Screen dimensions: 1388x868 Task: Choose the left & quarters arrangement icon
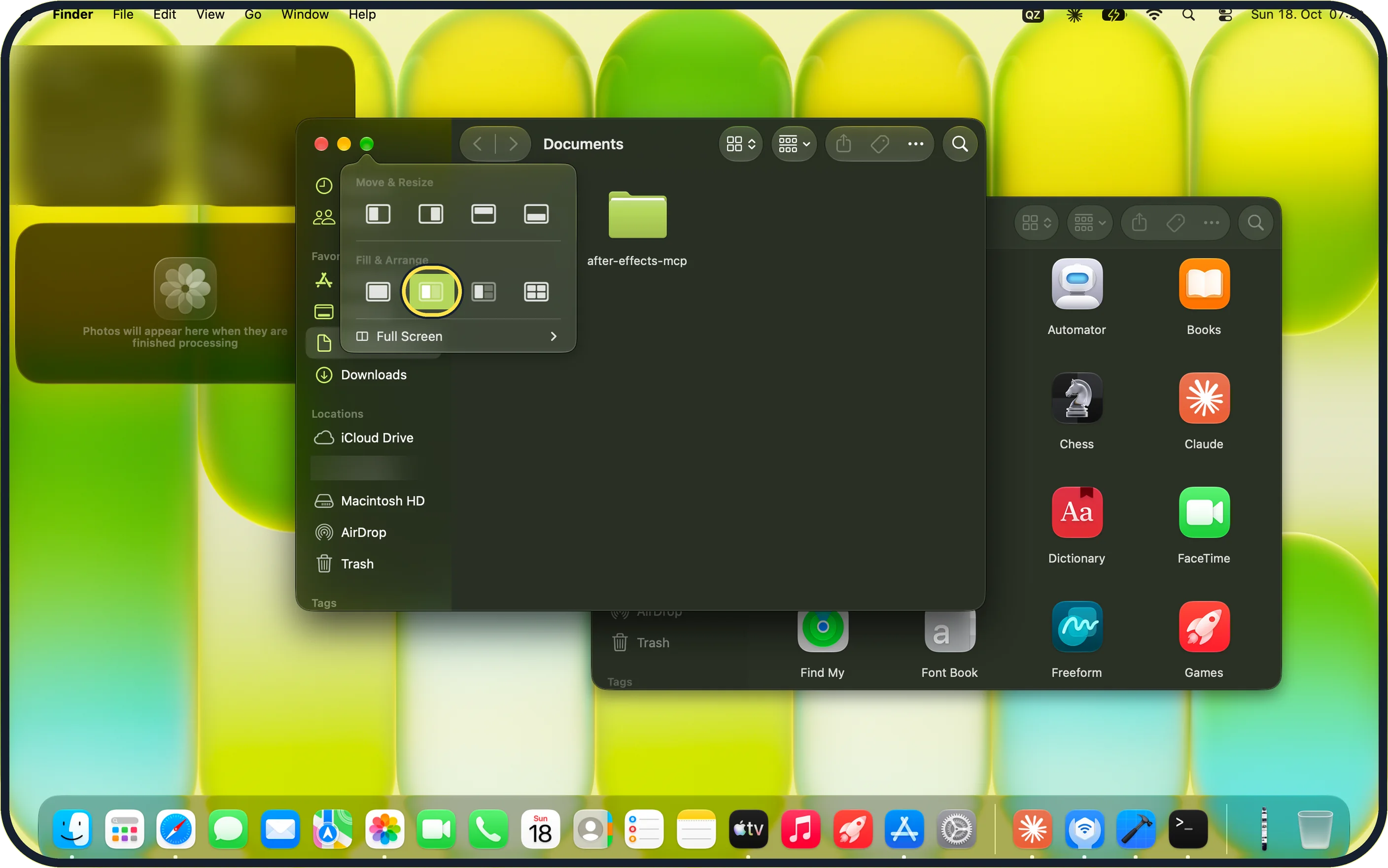484,292
